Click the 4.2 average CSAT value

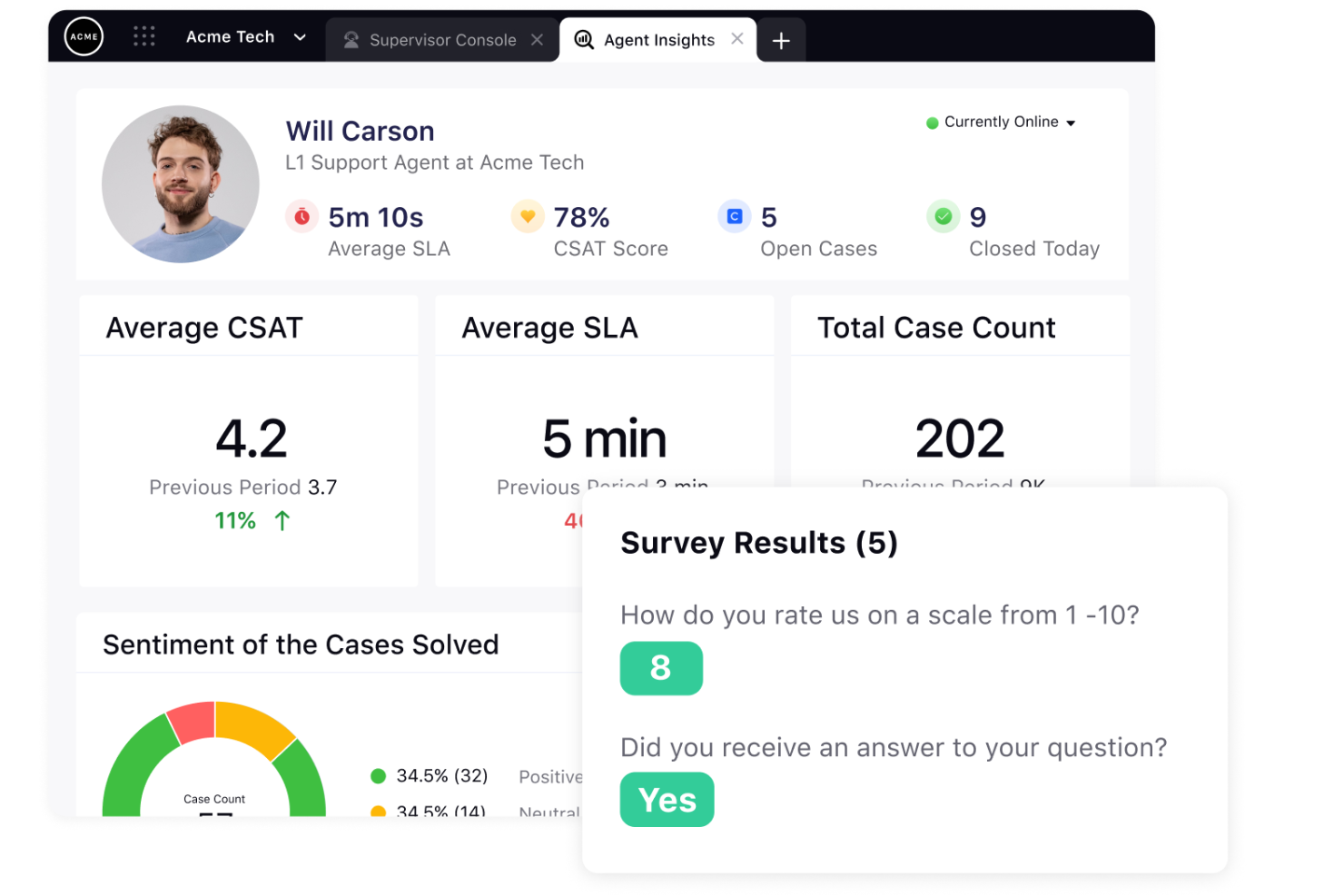252,439
